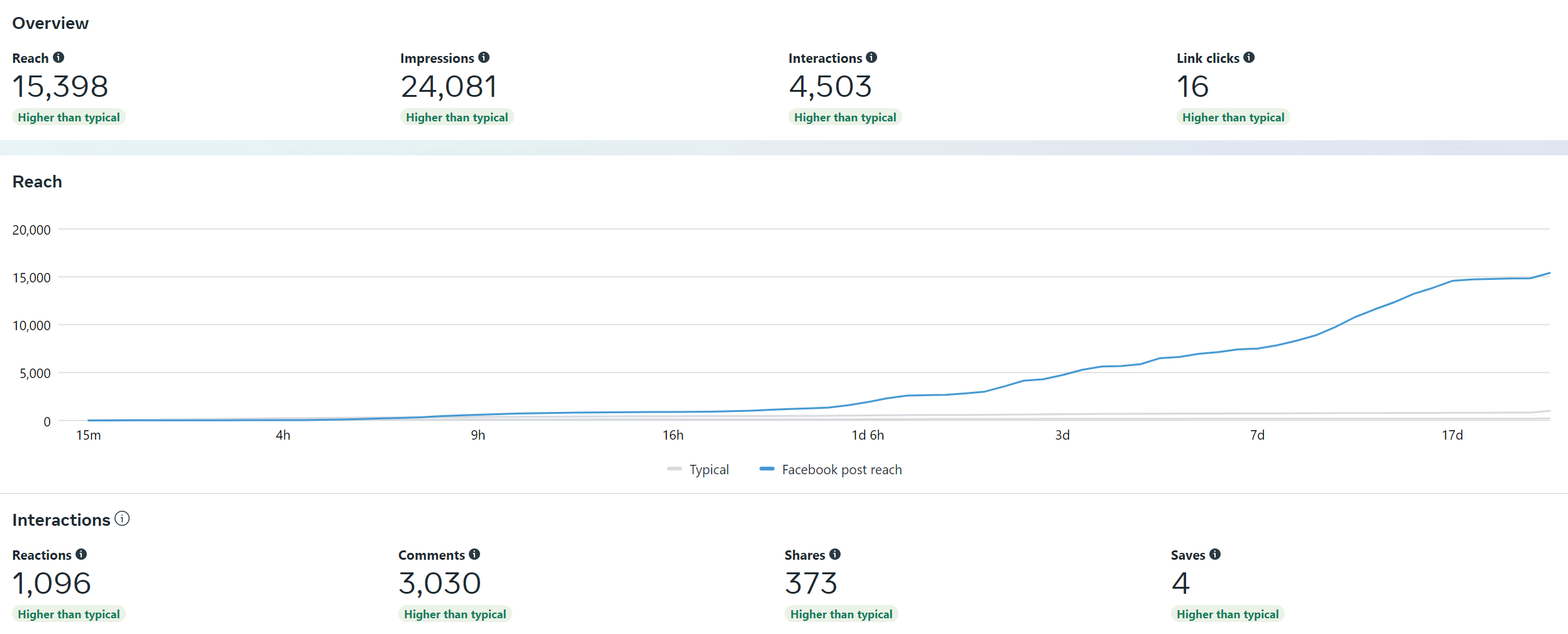Click Higher than typical badge under Shares
The image size is (1568, 634).
(841, 615)
